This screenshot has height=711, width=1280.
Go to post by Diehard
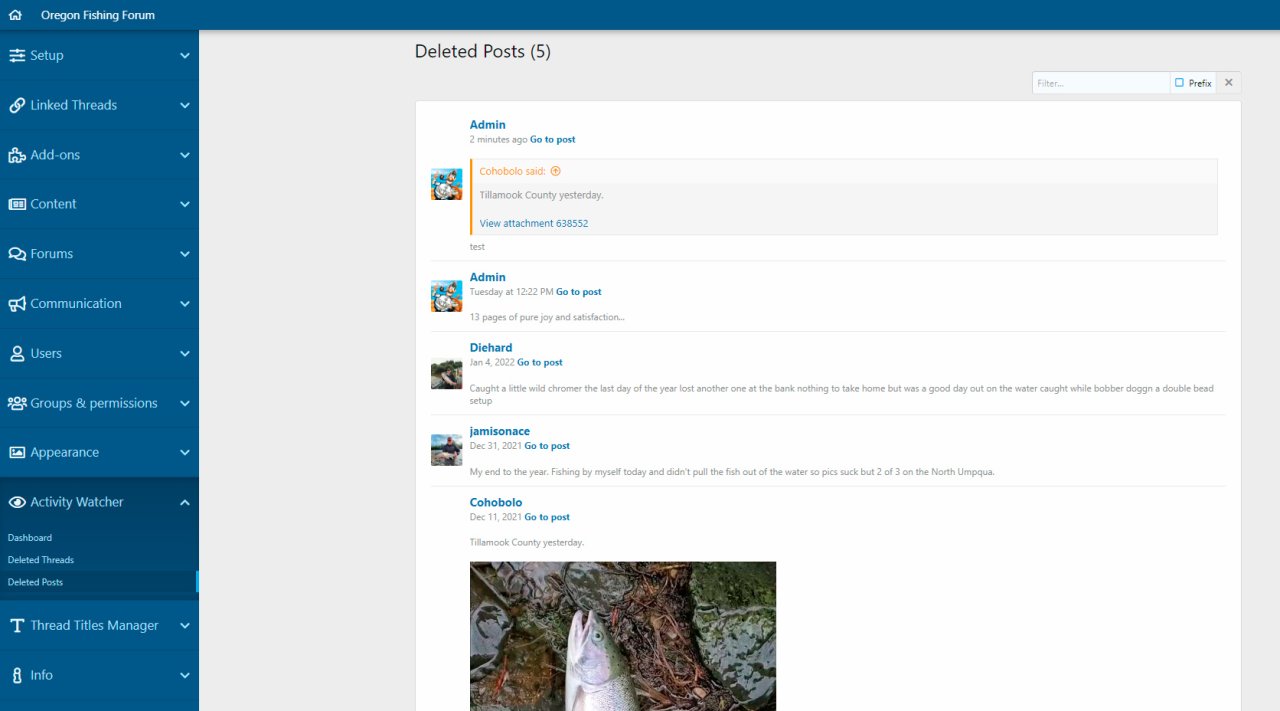(540, 363)
